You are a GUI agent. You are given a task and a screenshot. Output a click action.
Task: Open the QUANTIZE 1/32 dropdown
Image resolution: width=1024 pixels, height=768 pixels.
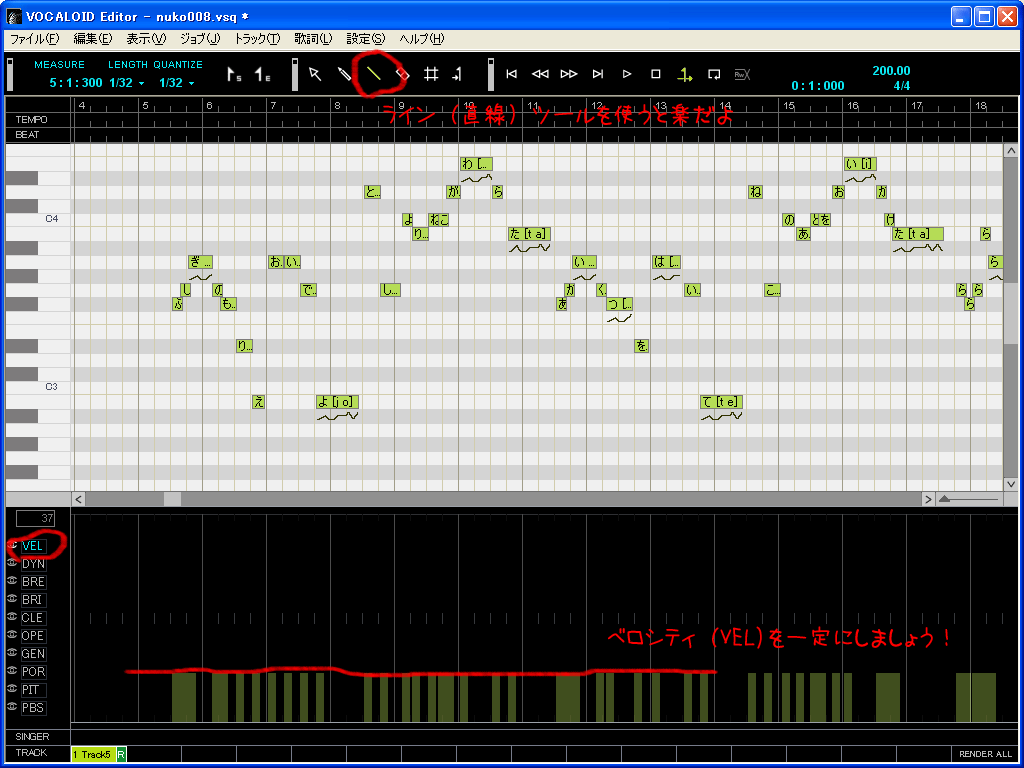pos(177,83)
